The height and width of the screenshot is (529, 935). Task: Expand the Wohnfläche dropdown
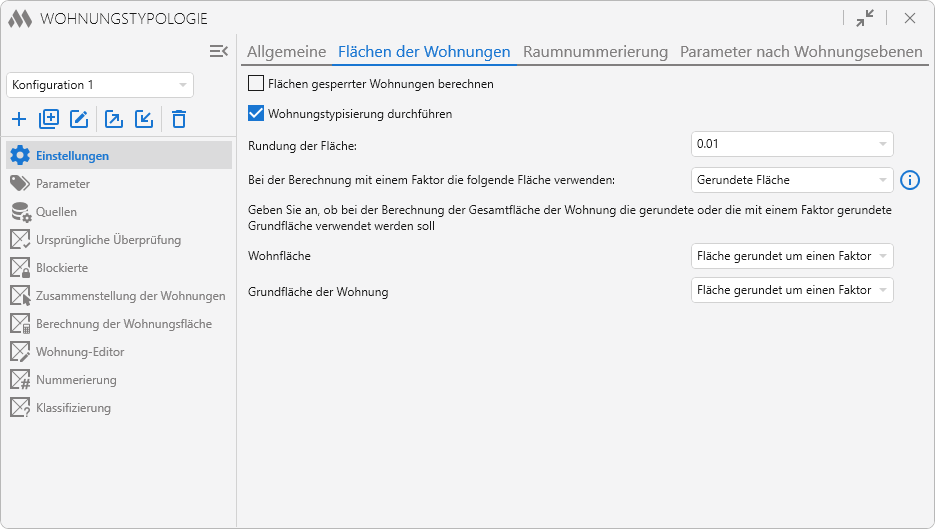[x=791, y=256]
